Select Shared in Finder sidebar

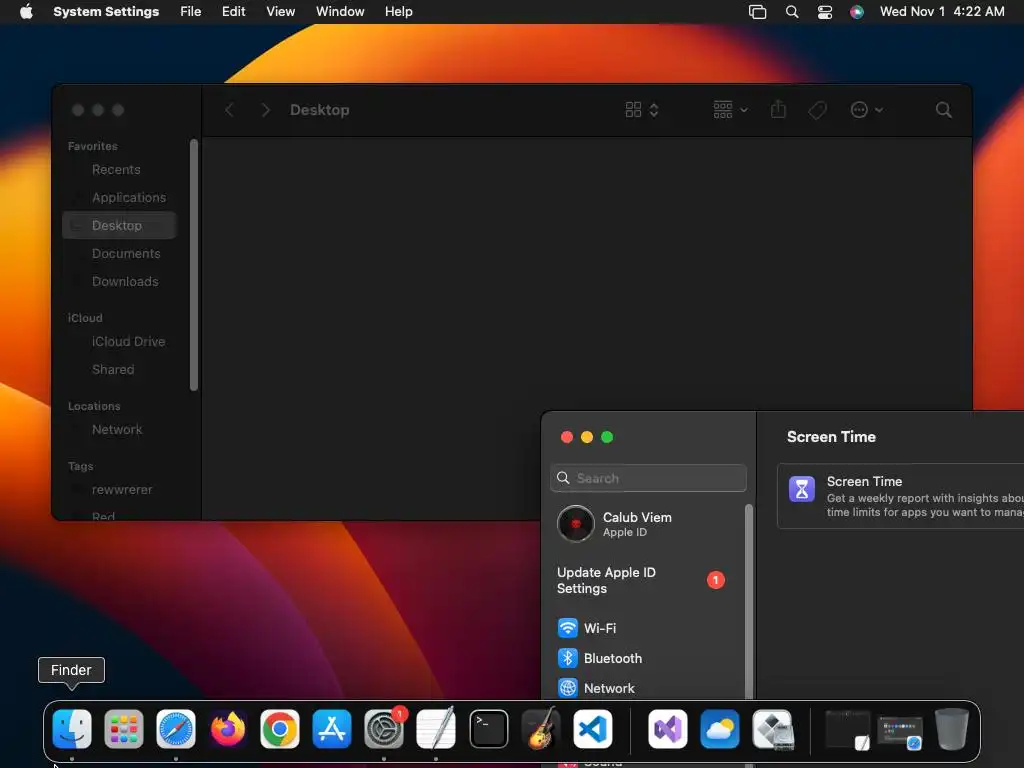[x=120, y=370]
